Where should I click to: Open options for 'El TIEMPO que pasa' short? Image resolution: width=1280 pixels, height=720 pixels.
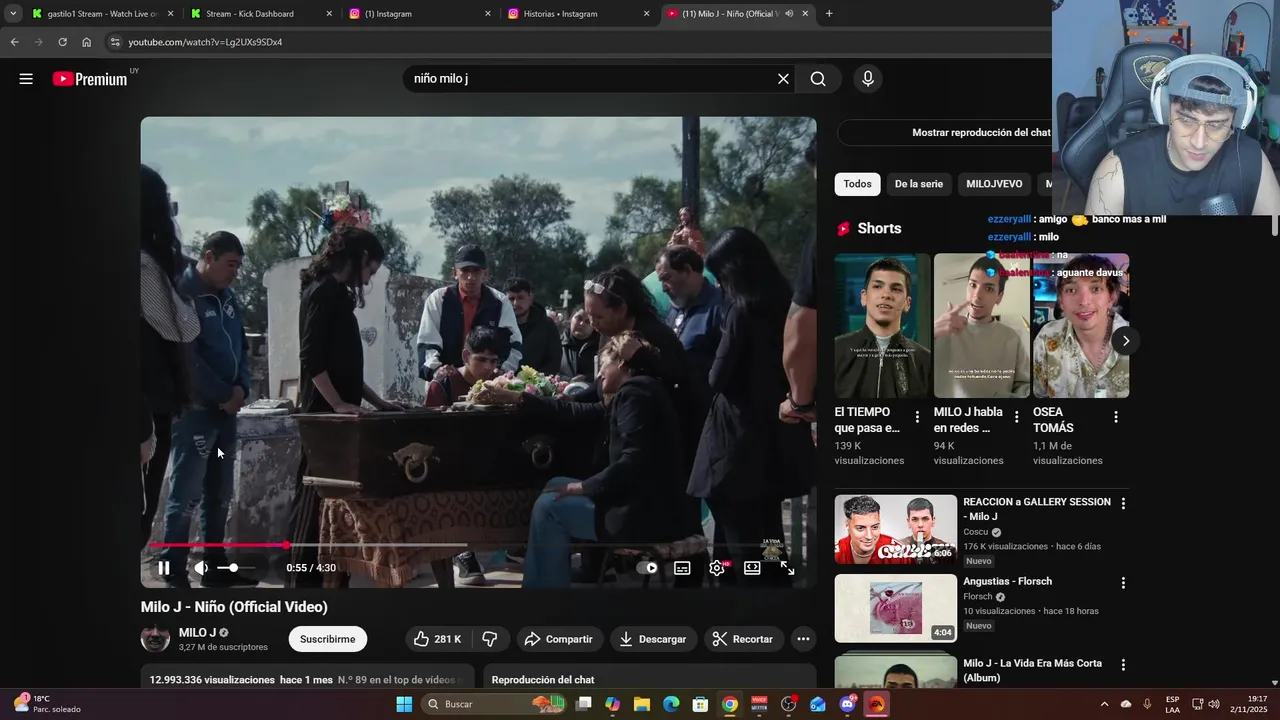(917, 417)
